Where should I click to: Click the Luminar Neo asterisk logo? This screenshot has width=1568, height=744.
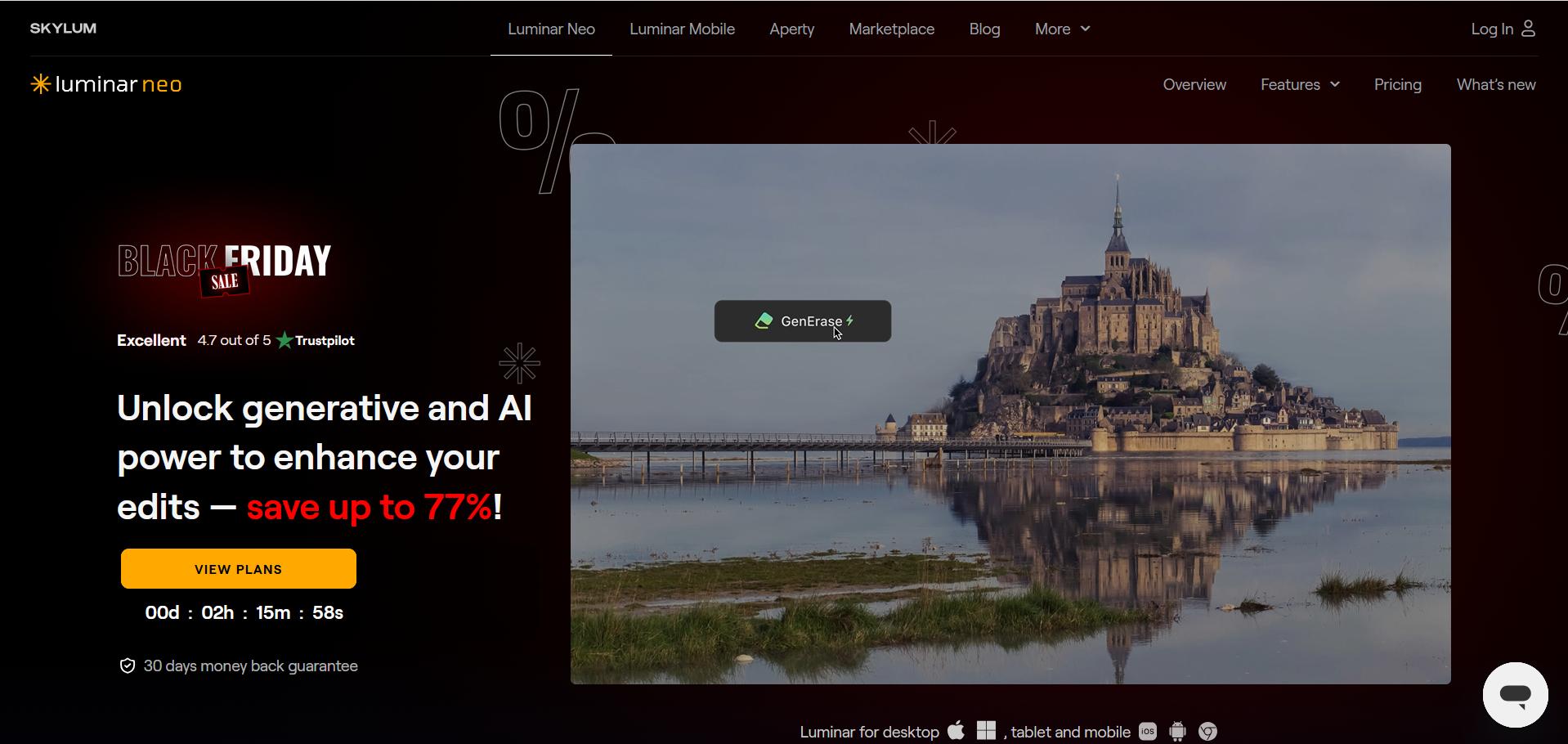(x=40, y=83)
